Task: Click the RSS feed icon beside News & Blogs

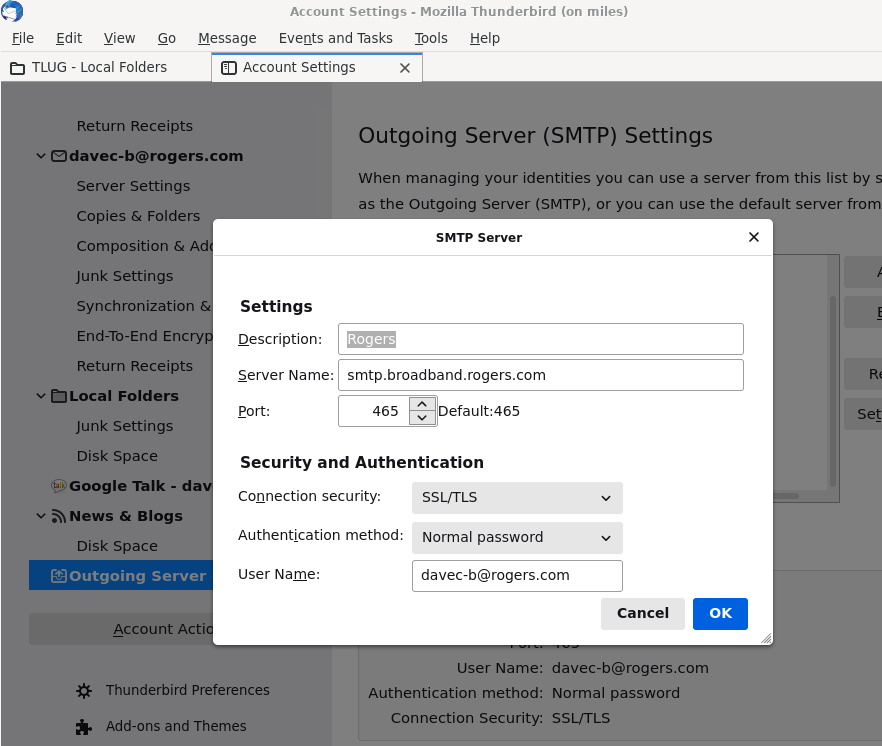Action: 59,516
